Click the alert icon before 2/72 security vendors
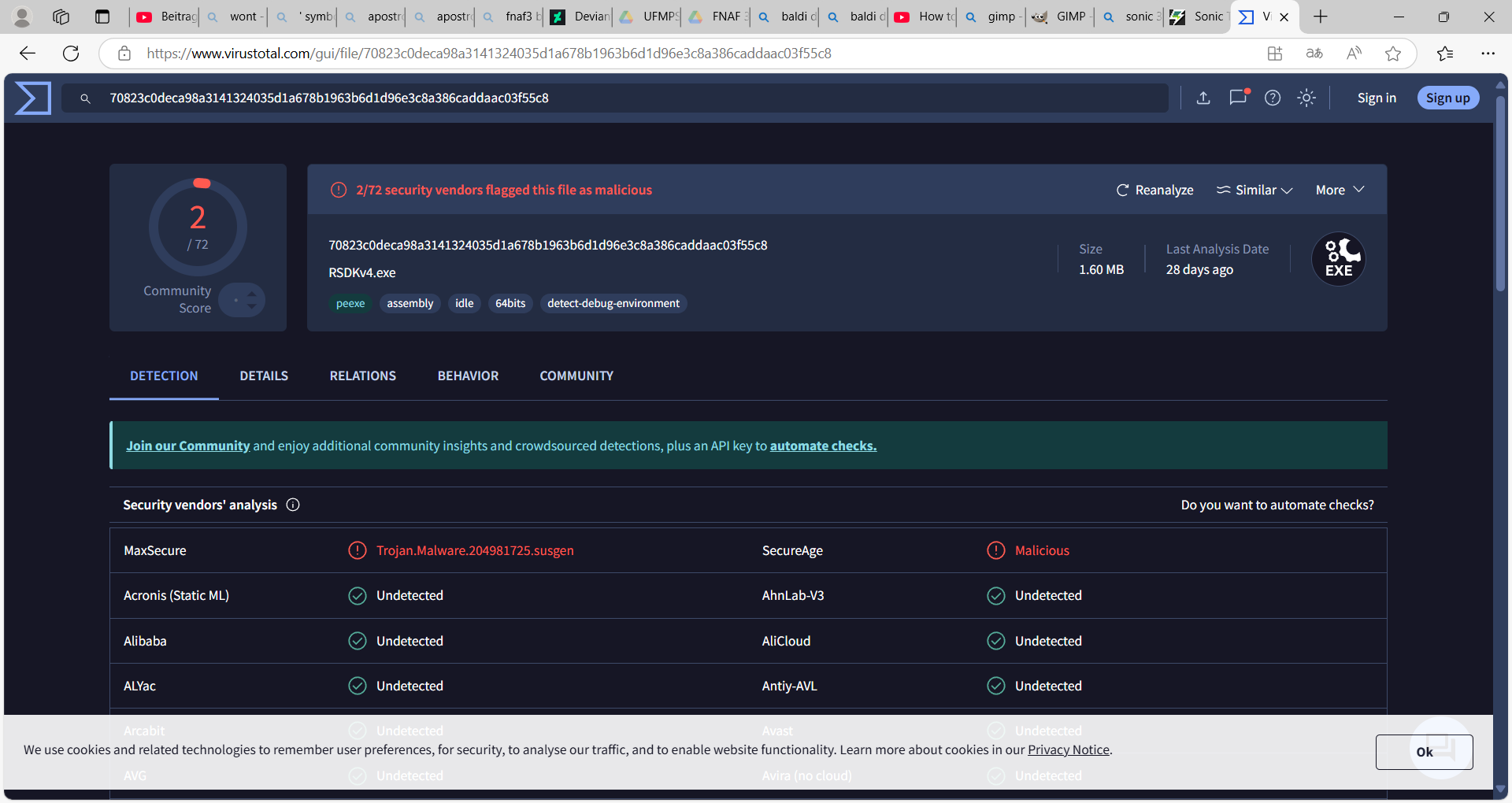 tap(339, 190)
